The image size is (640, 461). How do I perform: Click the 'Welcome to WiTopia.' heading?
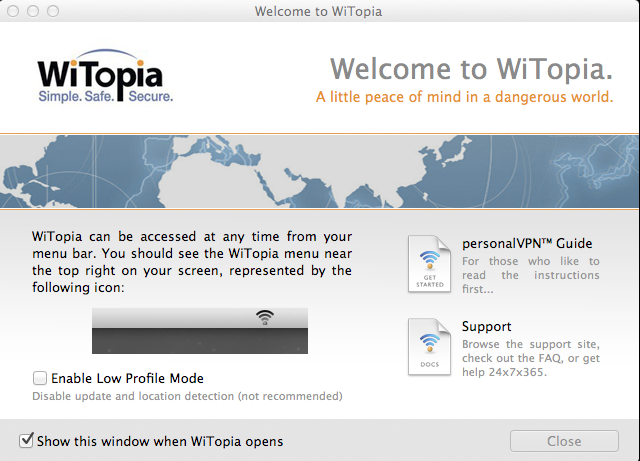pos(471,69)
